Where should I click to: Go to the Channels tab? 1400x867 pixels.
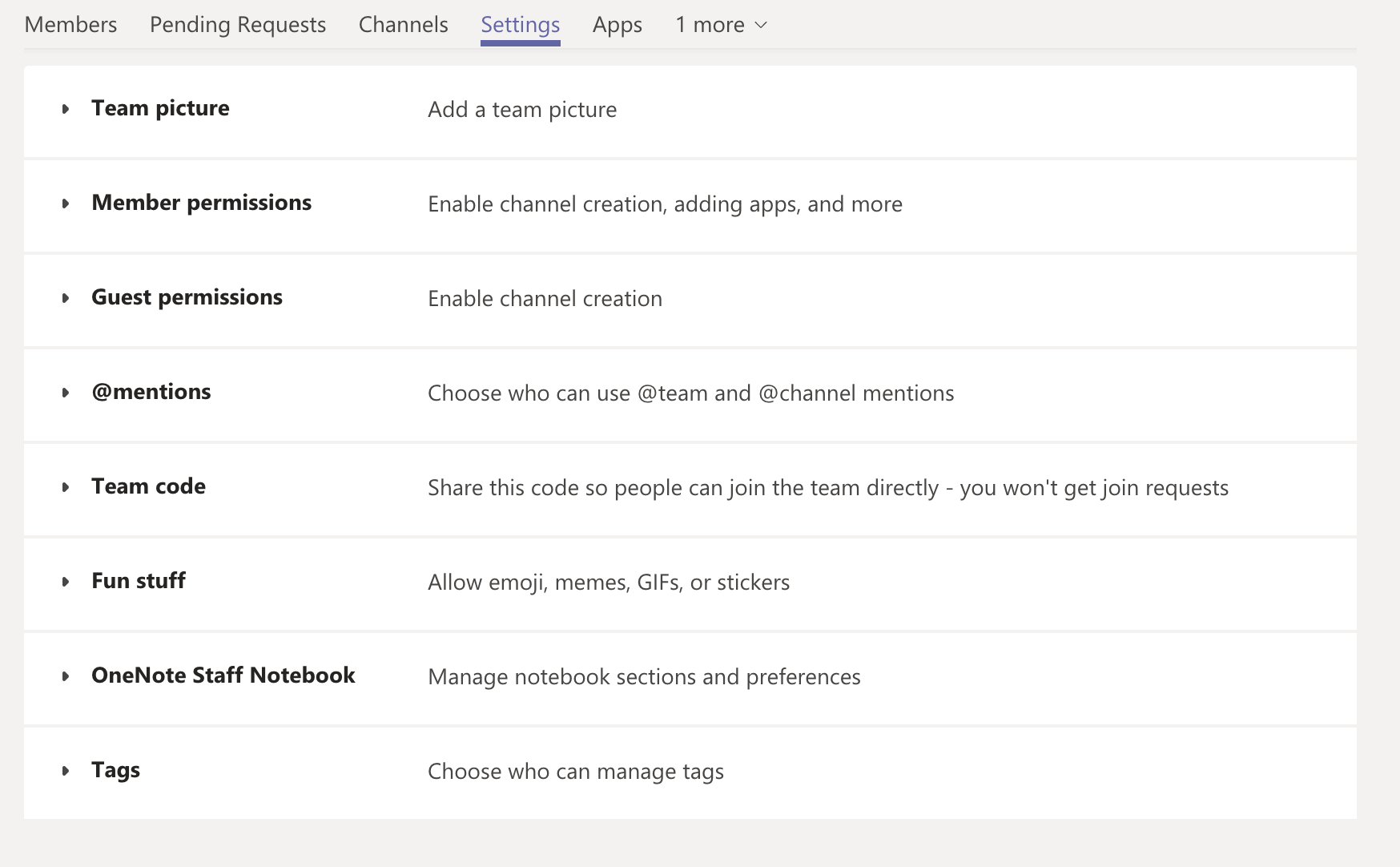click(x=403, y=25)
